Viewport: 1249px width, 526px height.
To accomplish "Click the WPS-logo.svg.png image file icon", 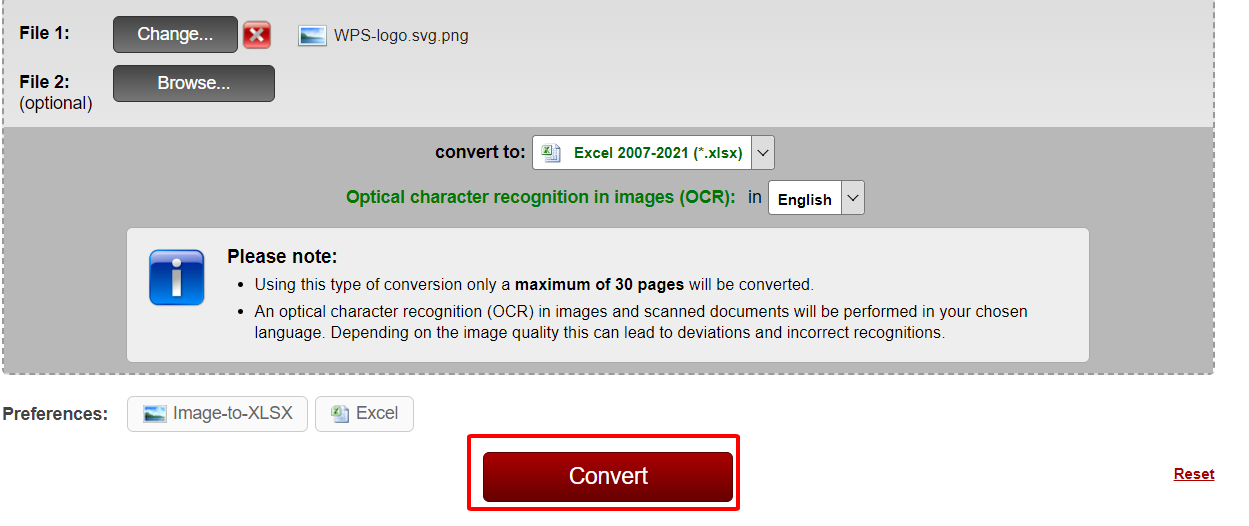I will point(313,36).
